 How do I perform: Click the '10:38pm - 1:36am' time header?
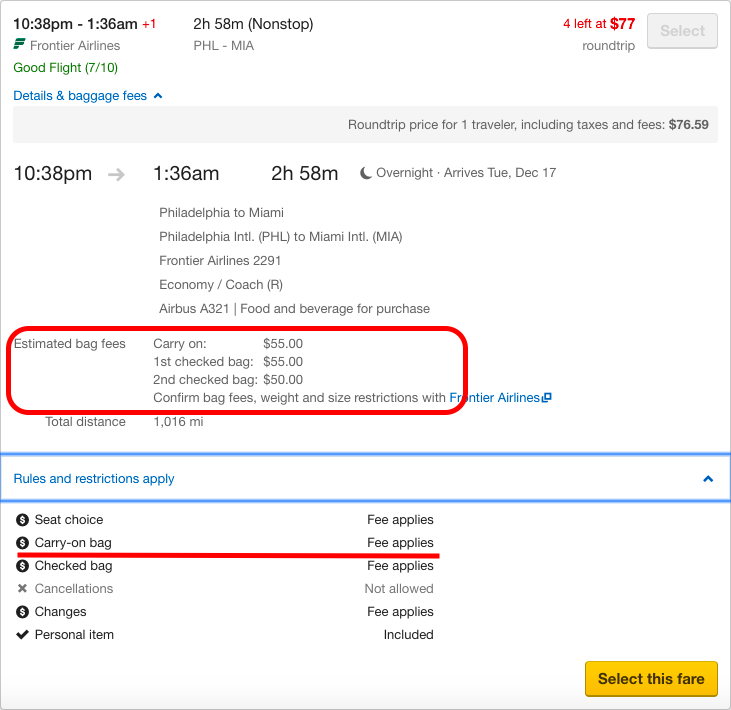click(x=75, y=24)
